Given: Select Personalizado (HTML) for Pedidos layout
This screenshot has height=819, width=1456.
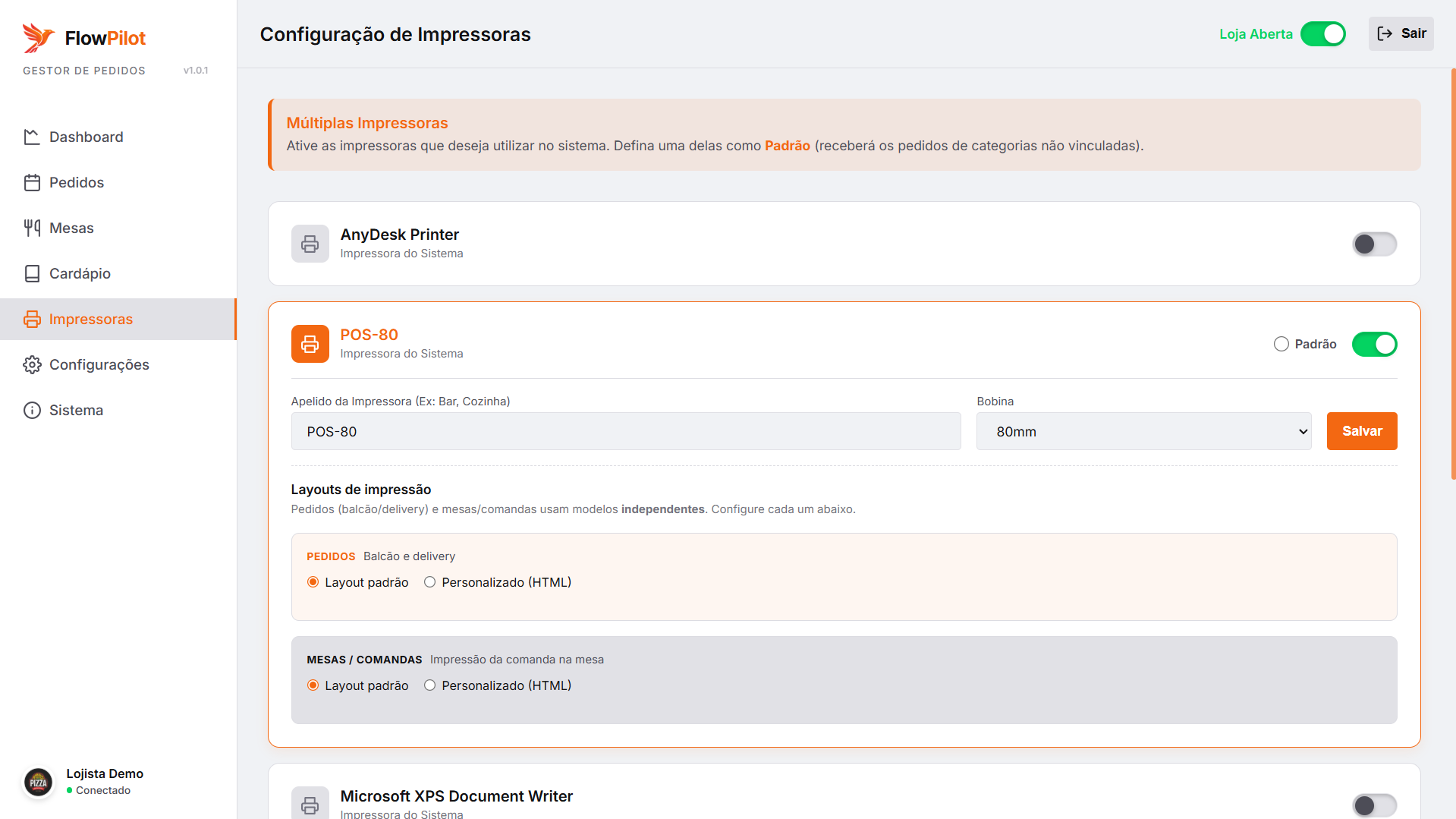Looking at the screenshot, I should [430, 582].
